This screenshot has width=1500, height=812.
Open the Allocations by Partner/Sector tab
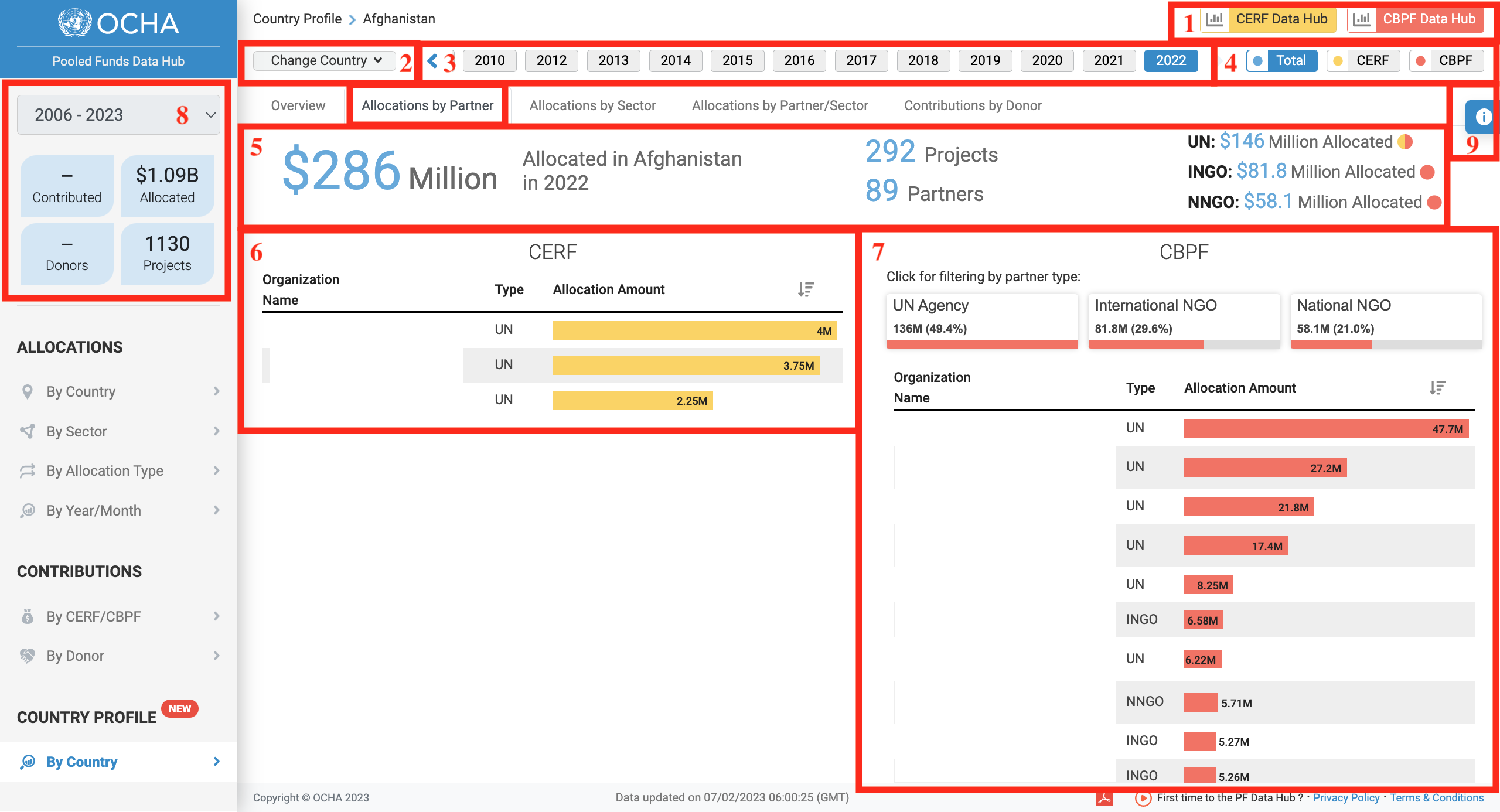(x=780, y=105)
